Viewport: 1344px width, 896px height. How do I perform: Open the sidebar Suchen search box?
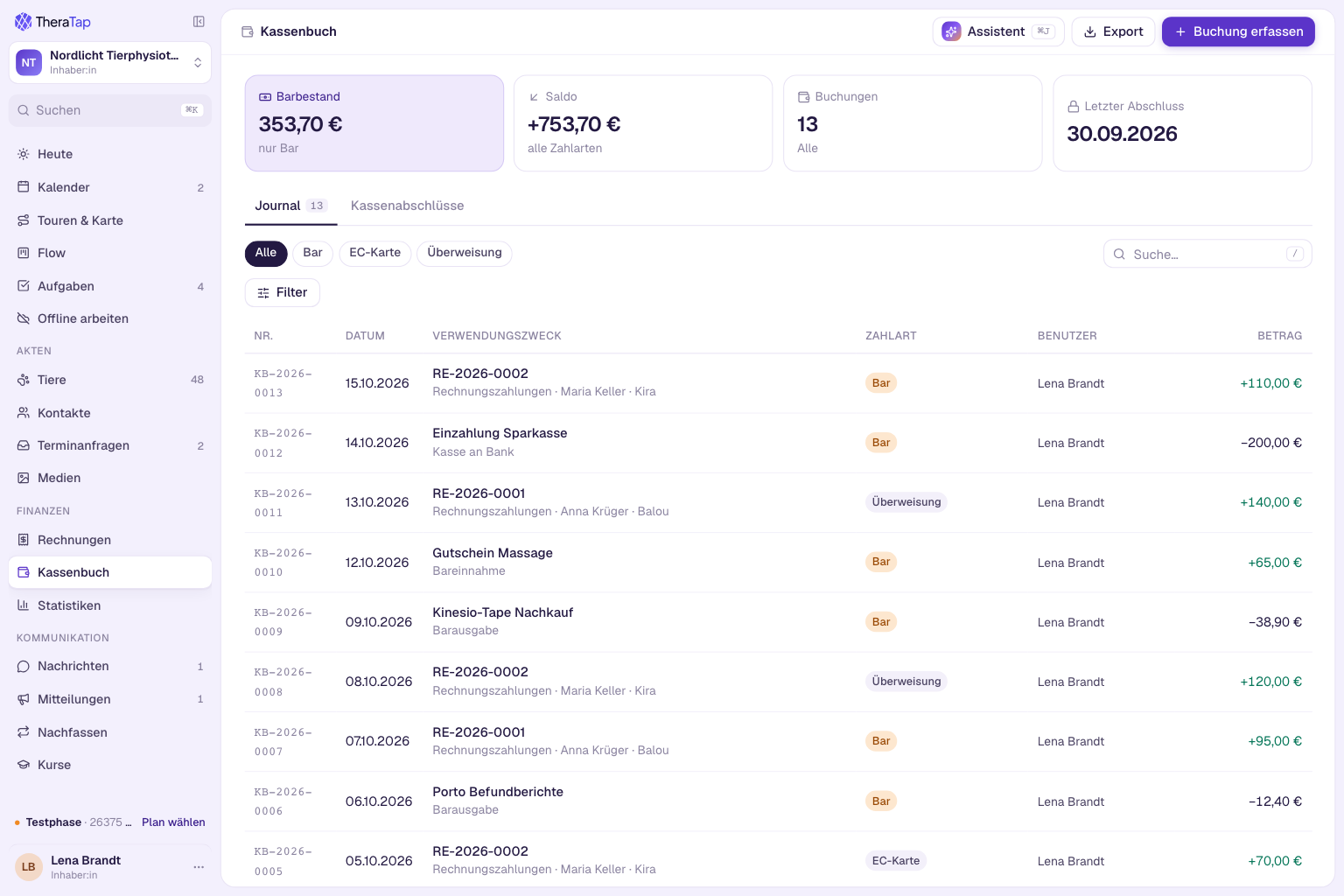point(110,110)
